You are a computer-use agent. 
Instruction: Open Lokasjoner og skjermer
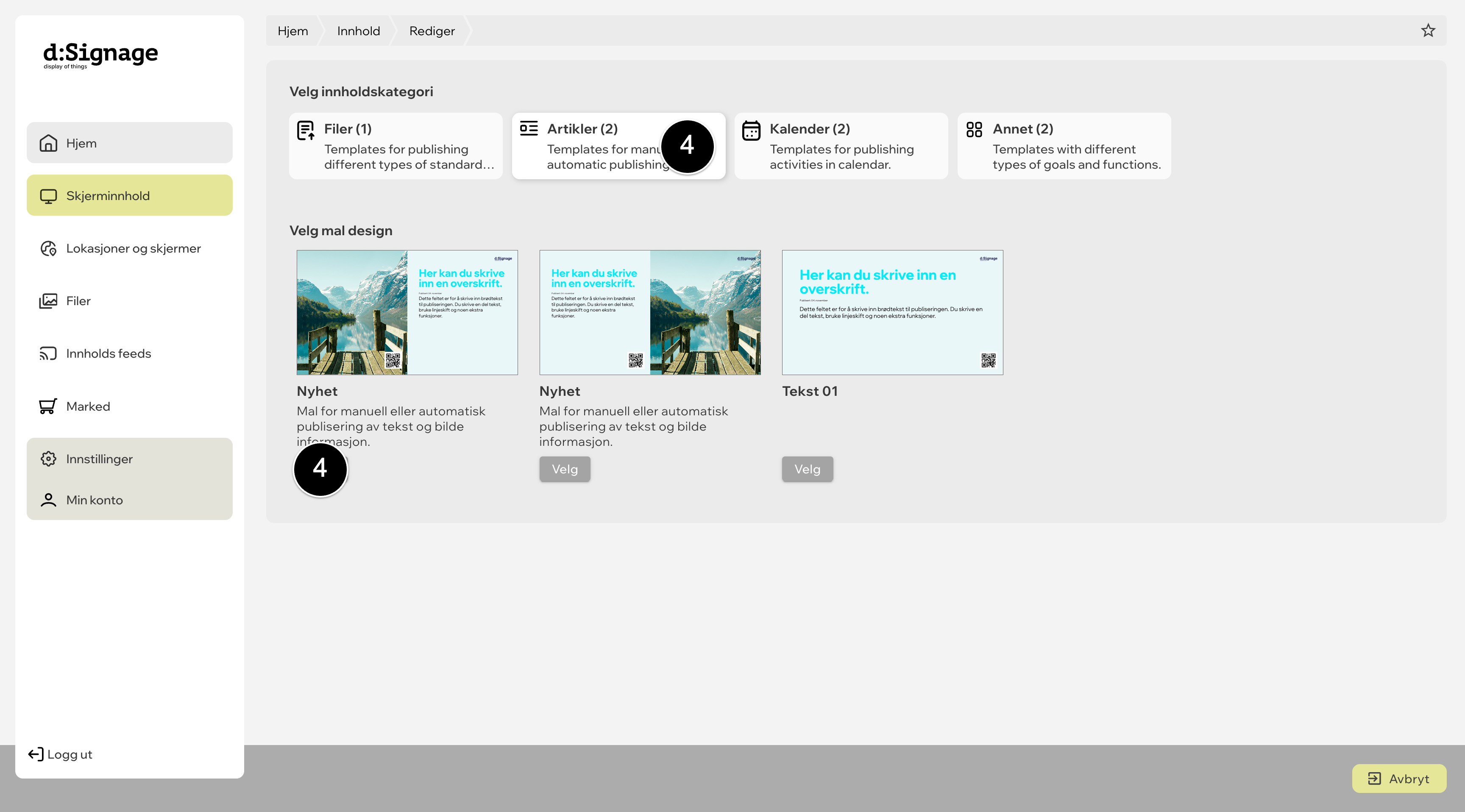point(129,248)
